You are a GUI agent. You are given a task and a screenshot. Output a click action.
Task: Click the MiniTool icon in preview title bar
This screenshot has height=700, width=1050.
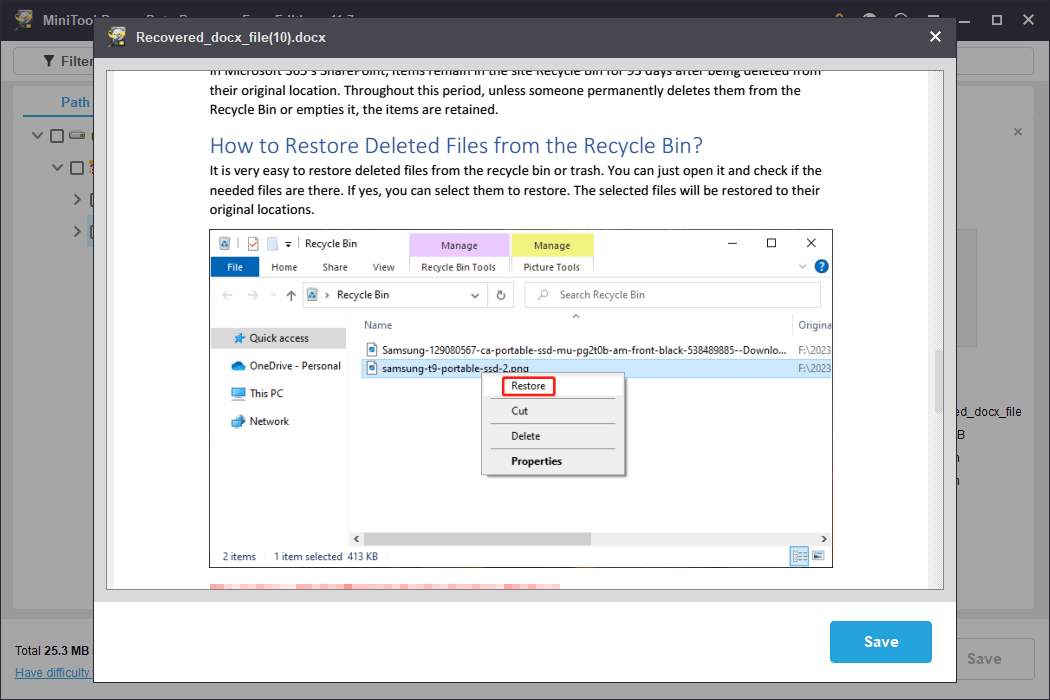(117, 37)
